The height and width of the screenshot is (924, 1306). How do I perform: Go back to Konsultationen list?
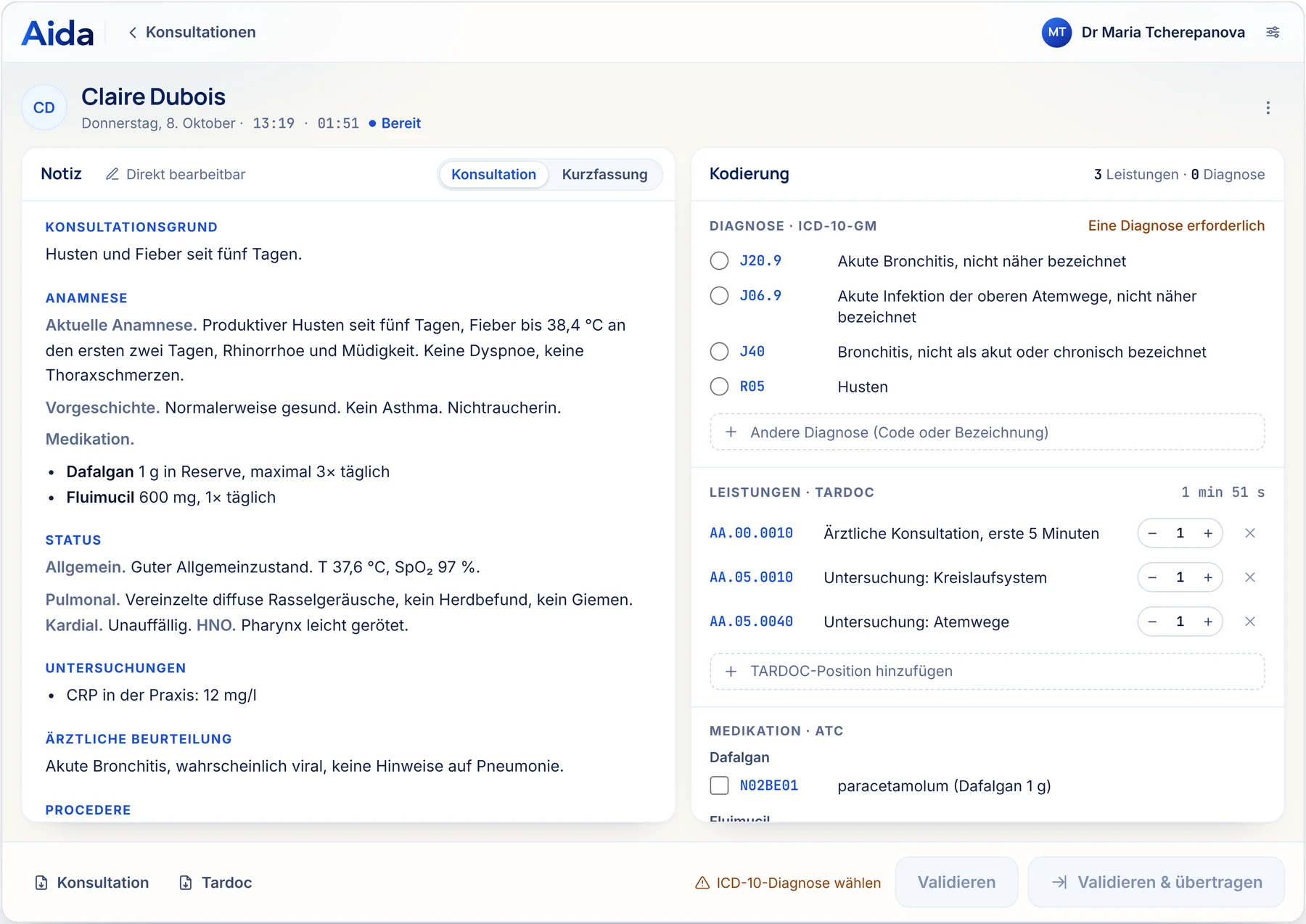(x=192, y=32)
